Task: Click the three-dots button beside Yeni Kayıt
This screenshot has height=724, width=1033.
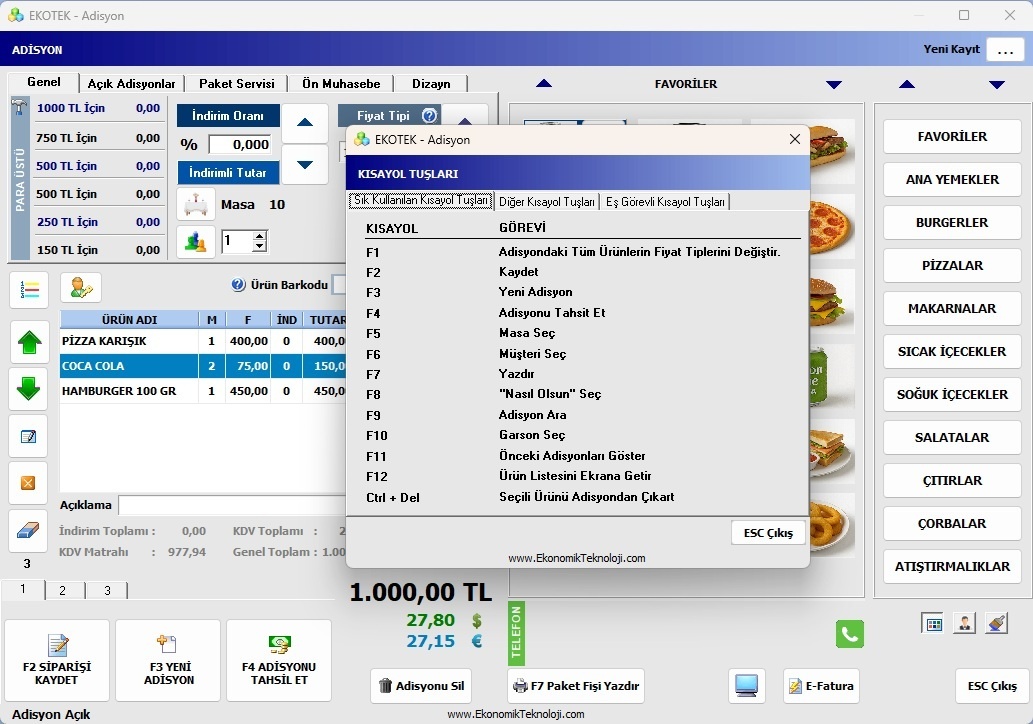Action: [1005, 50]
